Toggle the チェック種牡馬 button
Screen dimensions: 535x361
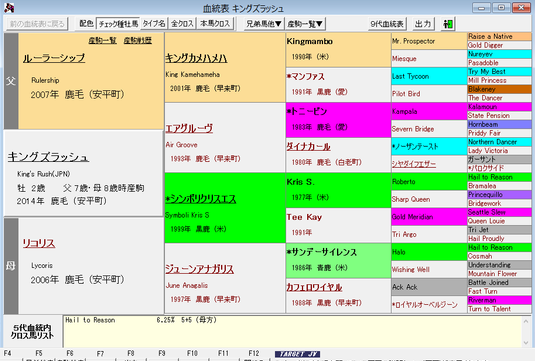pyautogui.click(x=118, y=24)
